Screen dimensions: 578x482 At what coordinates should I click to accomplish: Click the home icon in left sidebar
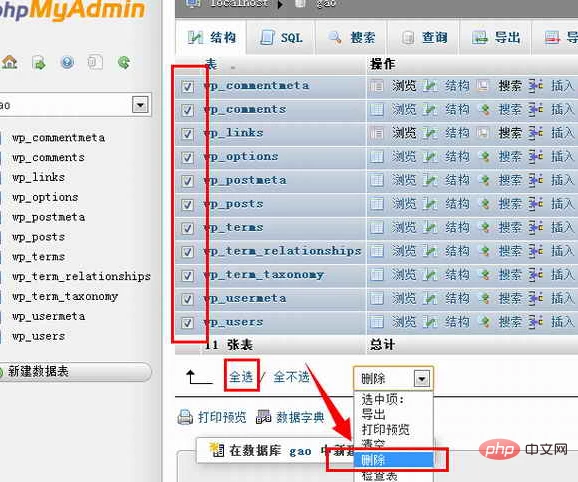10,62
